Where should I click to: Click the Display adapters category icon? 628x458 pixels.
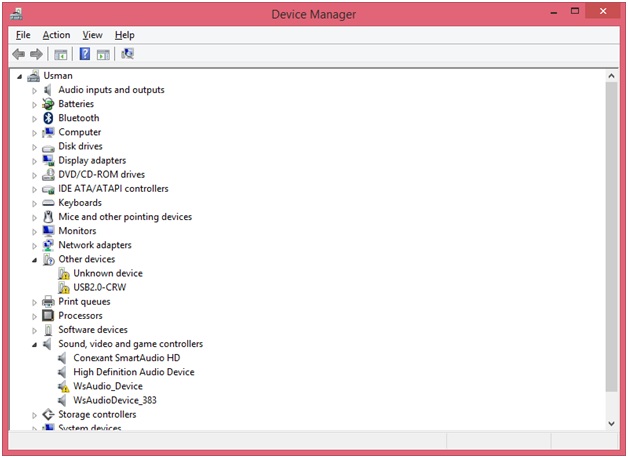coord(48,161)
